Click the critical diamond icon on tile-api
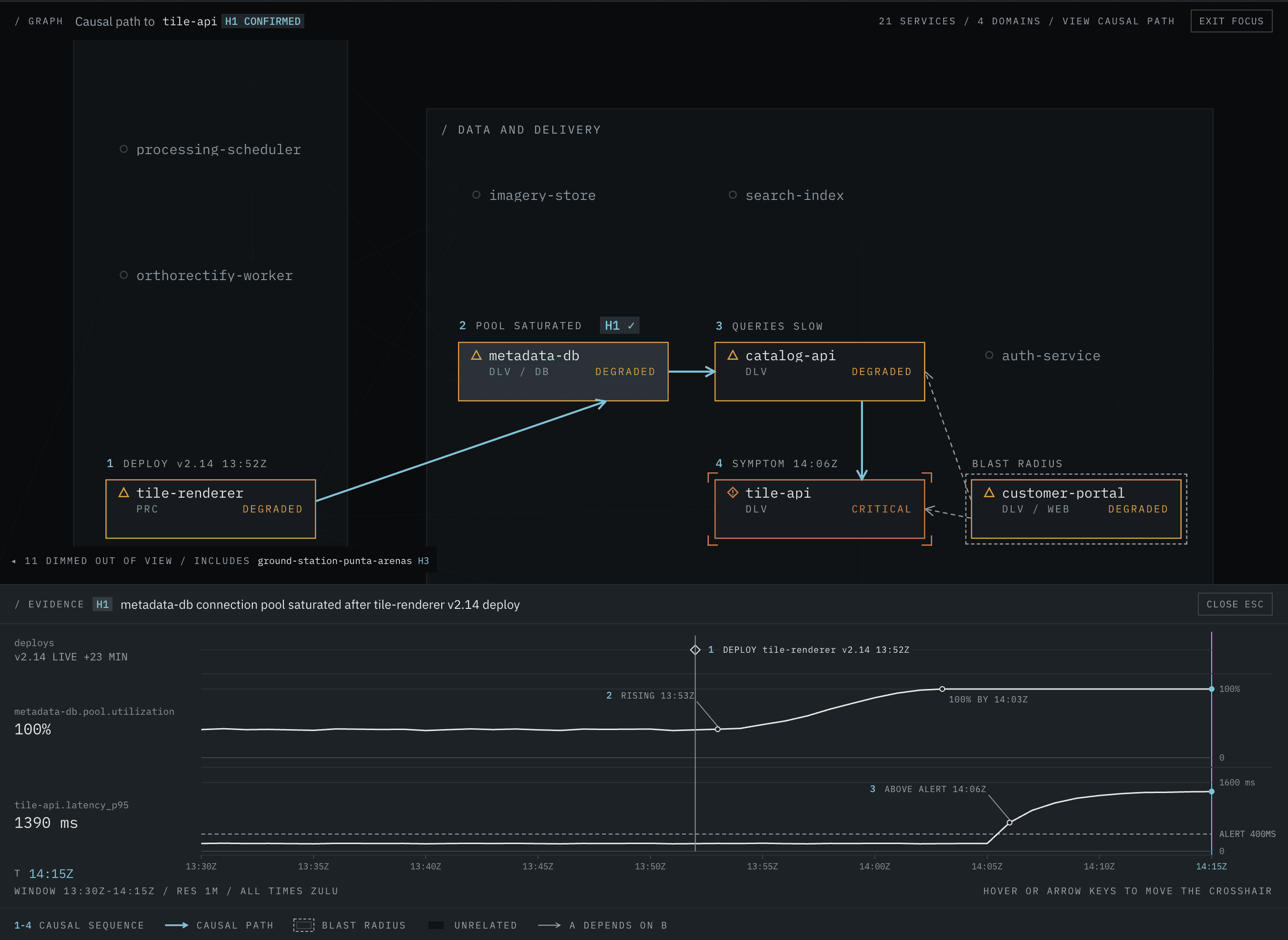1288x940 pixels. click(x=733, y=492)
